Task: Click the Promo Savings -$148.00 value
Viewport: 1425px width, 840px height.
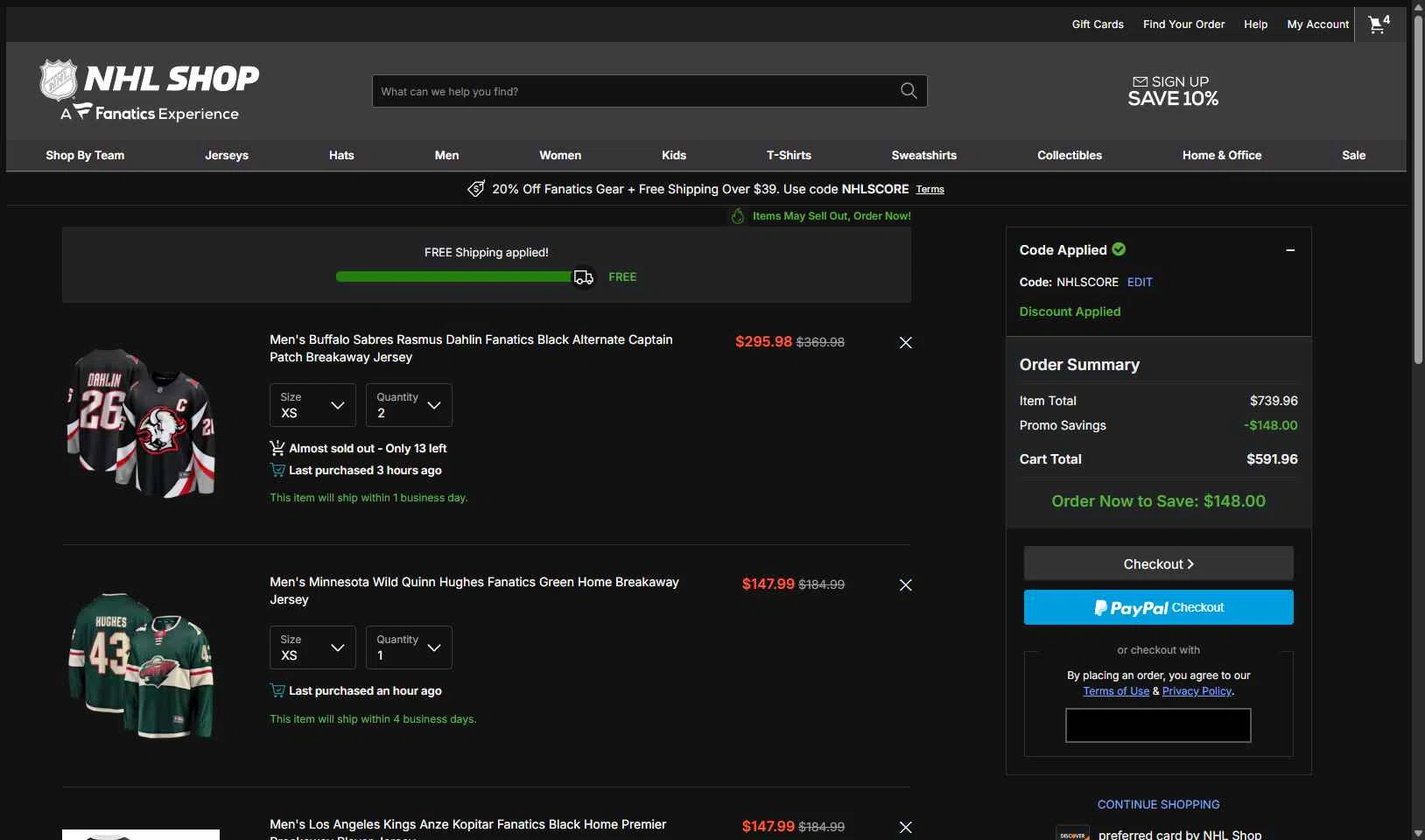Action: tap(1271, 425)
